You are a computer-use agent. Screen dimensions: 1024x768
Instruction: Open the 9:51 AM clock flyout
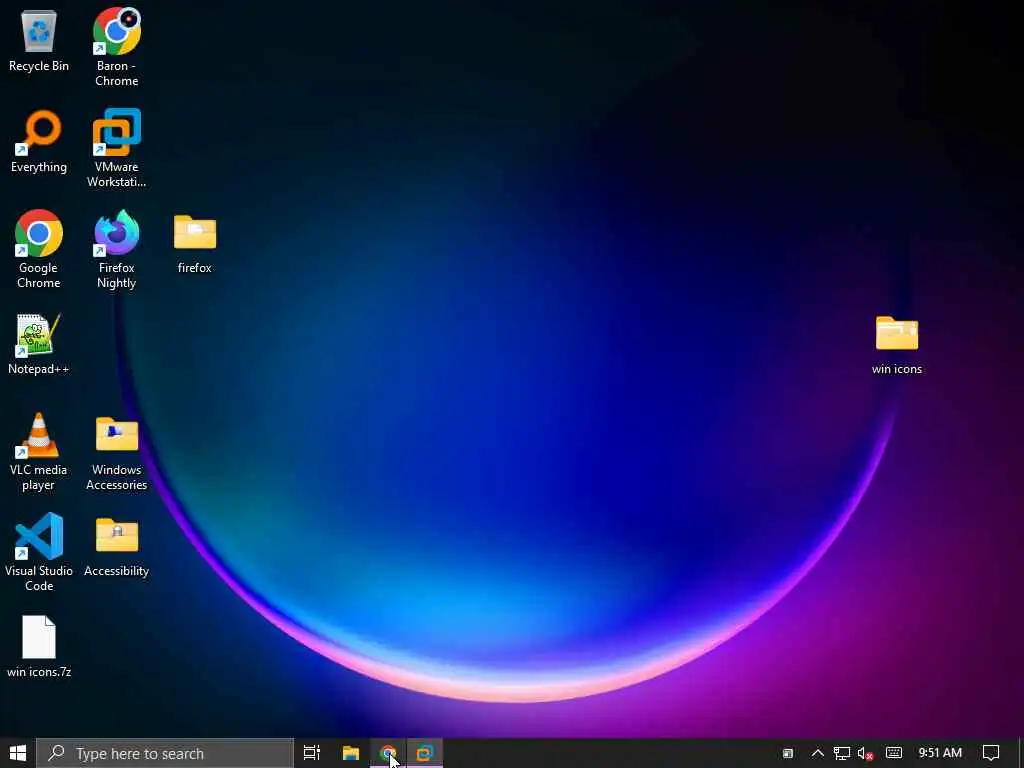coord(940,753)
